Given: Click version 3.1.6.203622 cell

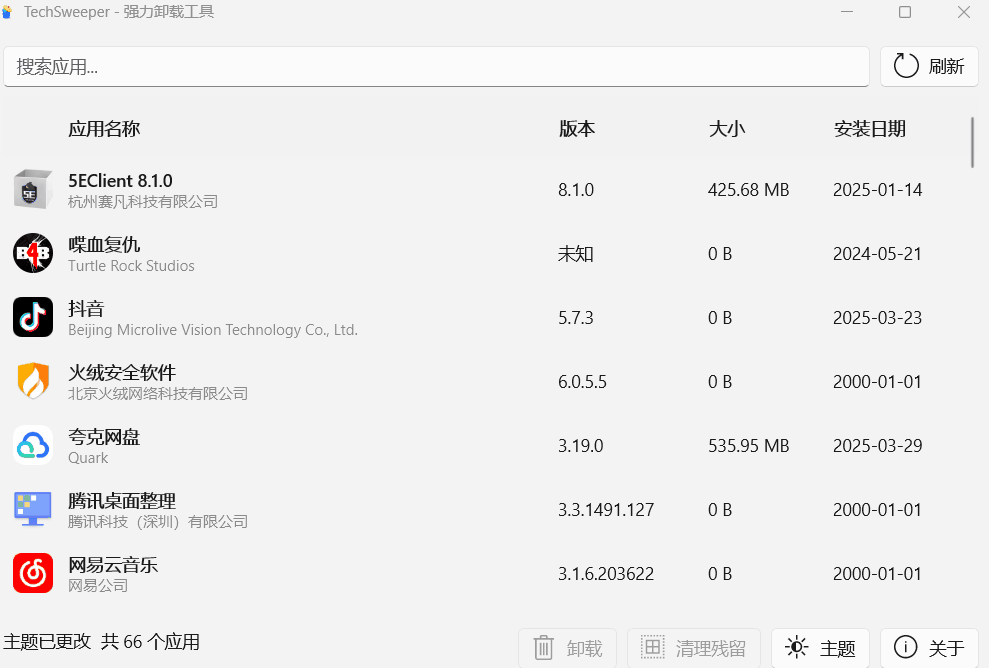Looking at the screenshot, I should coord(606,573).
